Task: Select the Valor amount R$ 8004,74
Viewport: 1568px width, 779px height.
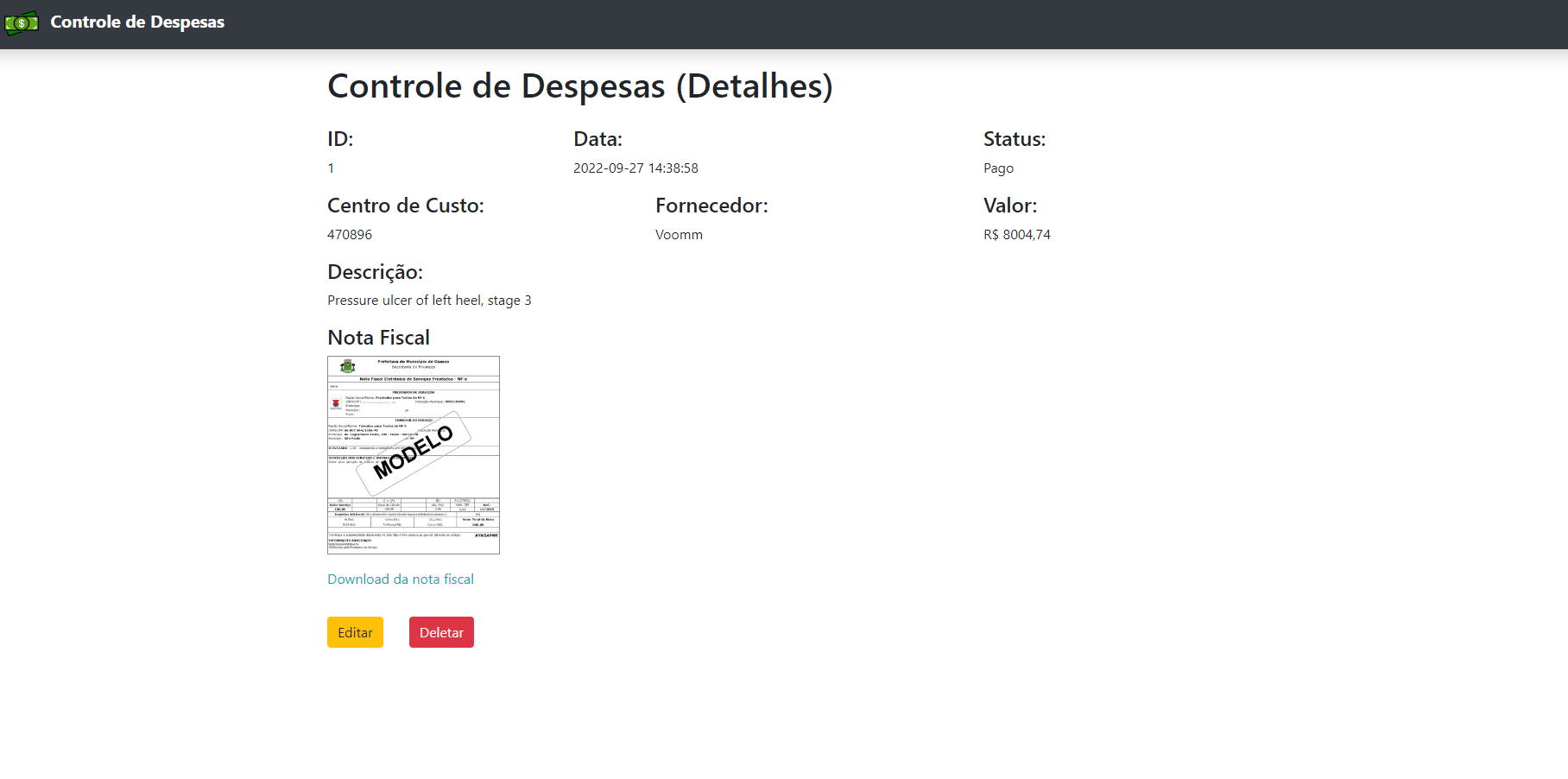Action: point(1016,234)
